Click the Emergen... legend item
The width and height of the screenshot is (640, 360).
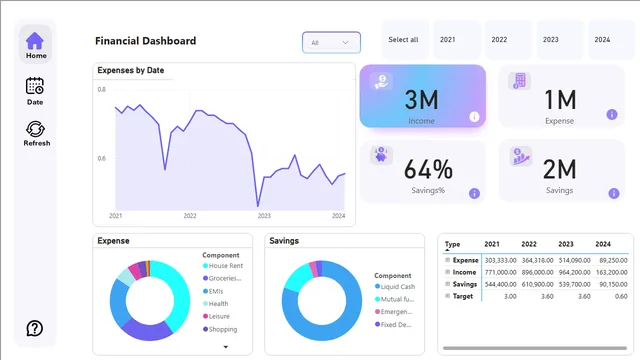click(393, 312)
